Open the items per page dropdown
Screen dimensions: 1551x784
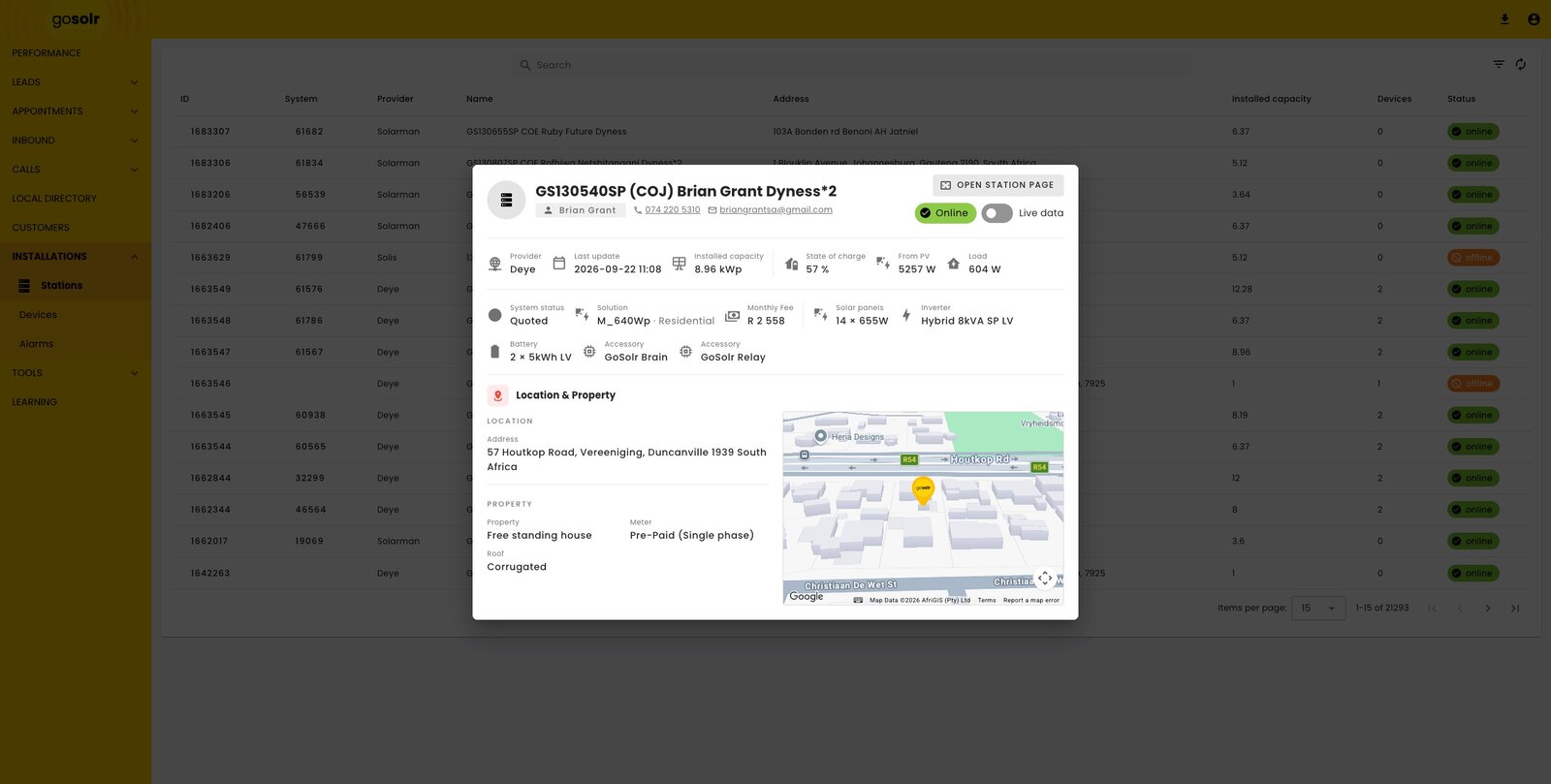tap(1318, 609)
